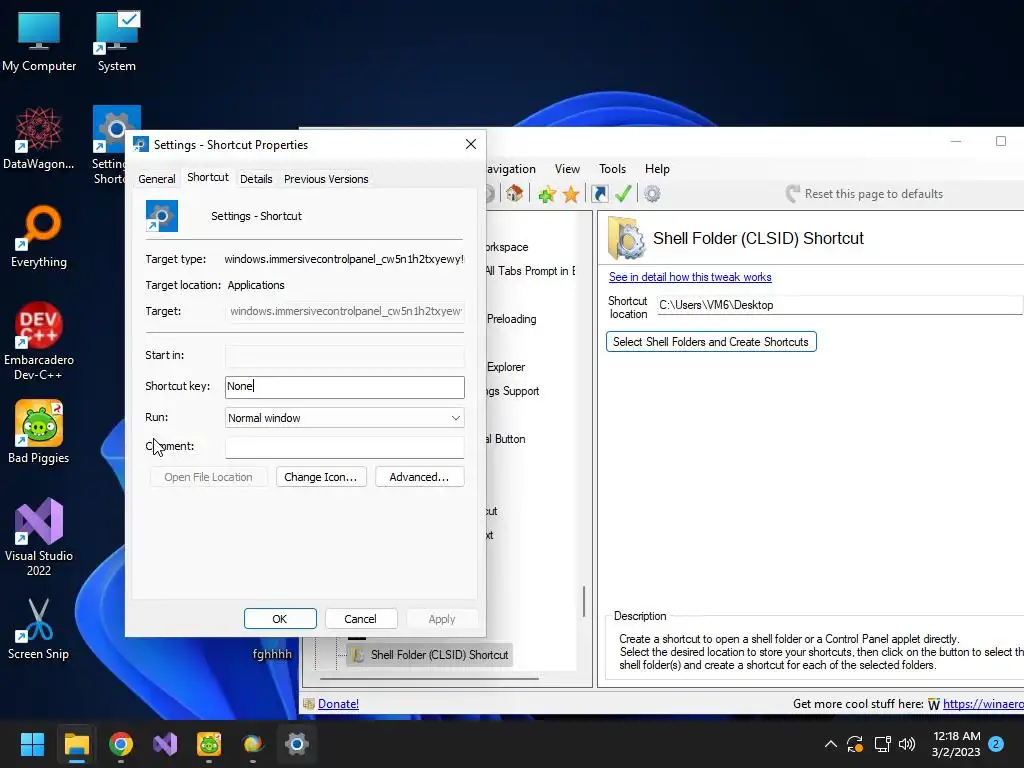Screen dimensions: 1024x768
Task: Click the tree panel vertical scrollbar
Action: (x=584, y=601)
